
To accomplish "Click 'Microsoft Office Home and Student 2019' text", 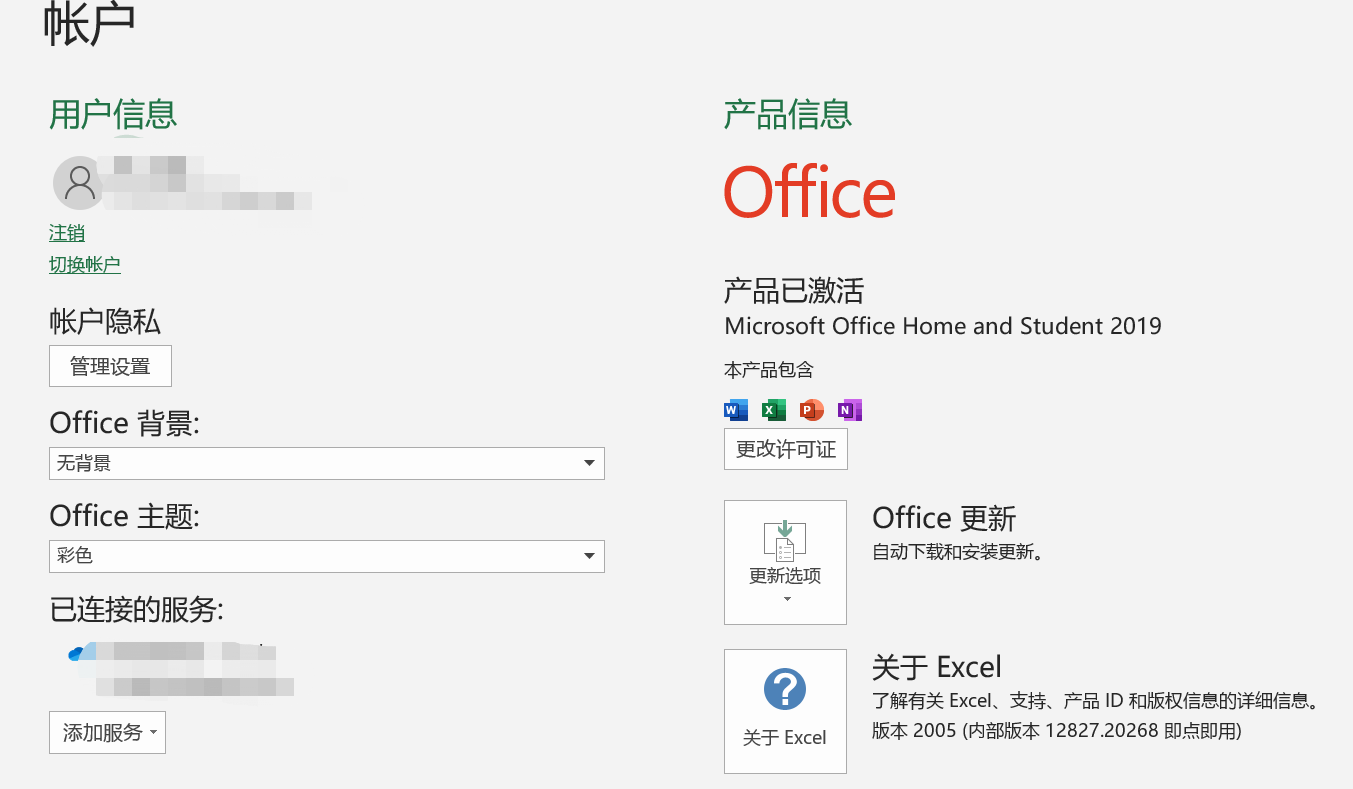I will pos(943,326).
